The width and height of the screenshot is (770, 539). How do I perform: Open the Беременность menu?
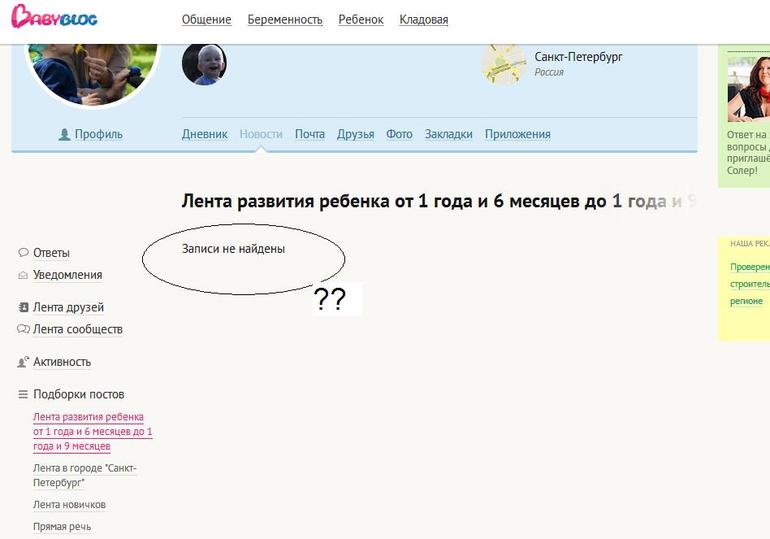[285, 20]
